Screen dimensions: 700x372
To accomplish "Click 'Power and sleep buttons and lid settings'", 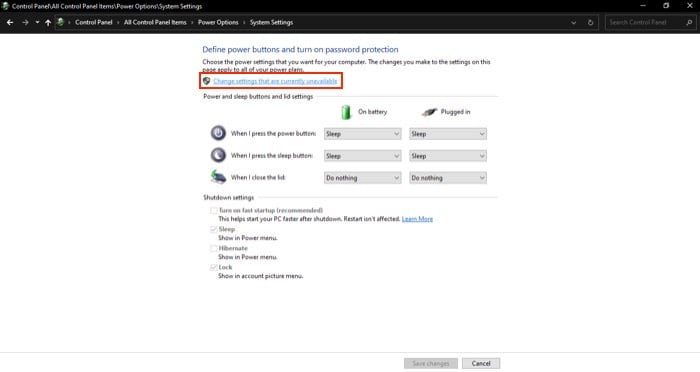I will (258, 96).
